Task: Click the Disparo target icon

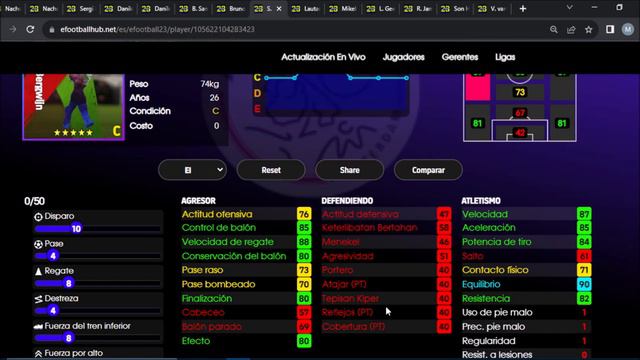Action: coord(38,217)
